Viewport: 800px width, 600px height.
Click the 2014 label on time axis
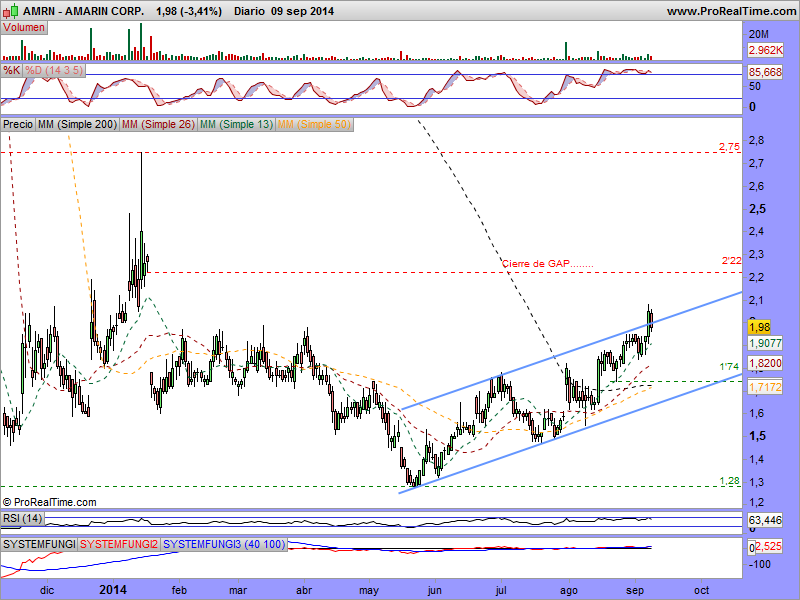click(113, 590)
